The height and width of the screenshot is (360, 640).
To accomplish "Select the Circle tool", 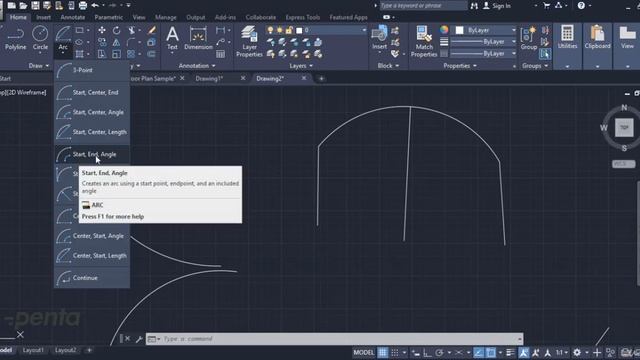I will point(40,38).
